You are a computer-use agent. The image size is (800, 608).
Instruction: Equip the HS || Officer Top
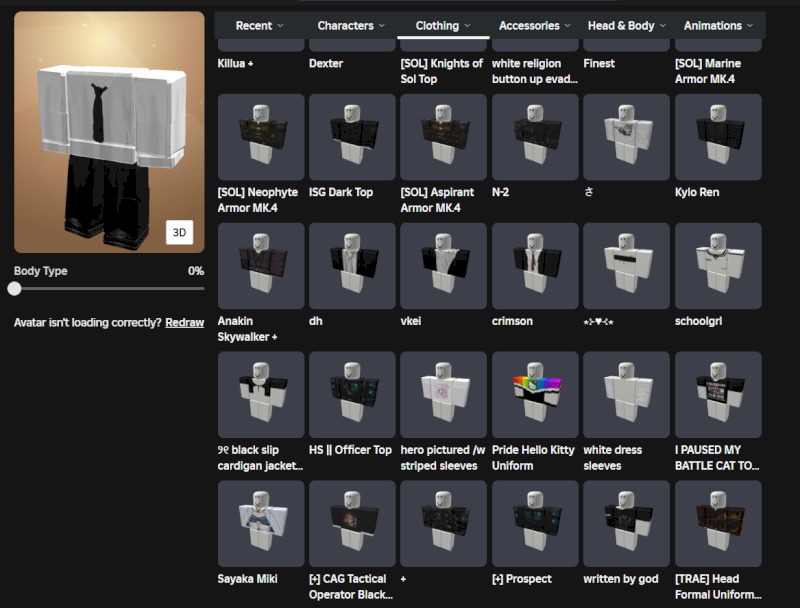click(x=352, y=394)
